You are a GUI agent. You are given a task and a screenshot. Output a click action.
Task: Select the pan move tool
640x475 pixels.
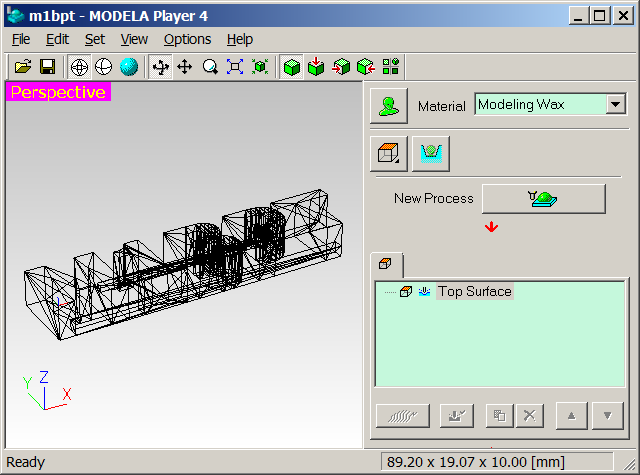(x=185, y=67)
